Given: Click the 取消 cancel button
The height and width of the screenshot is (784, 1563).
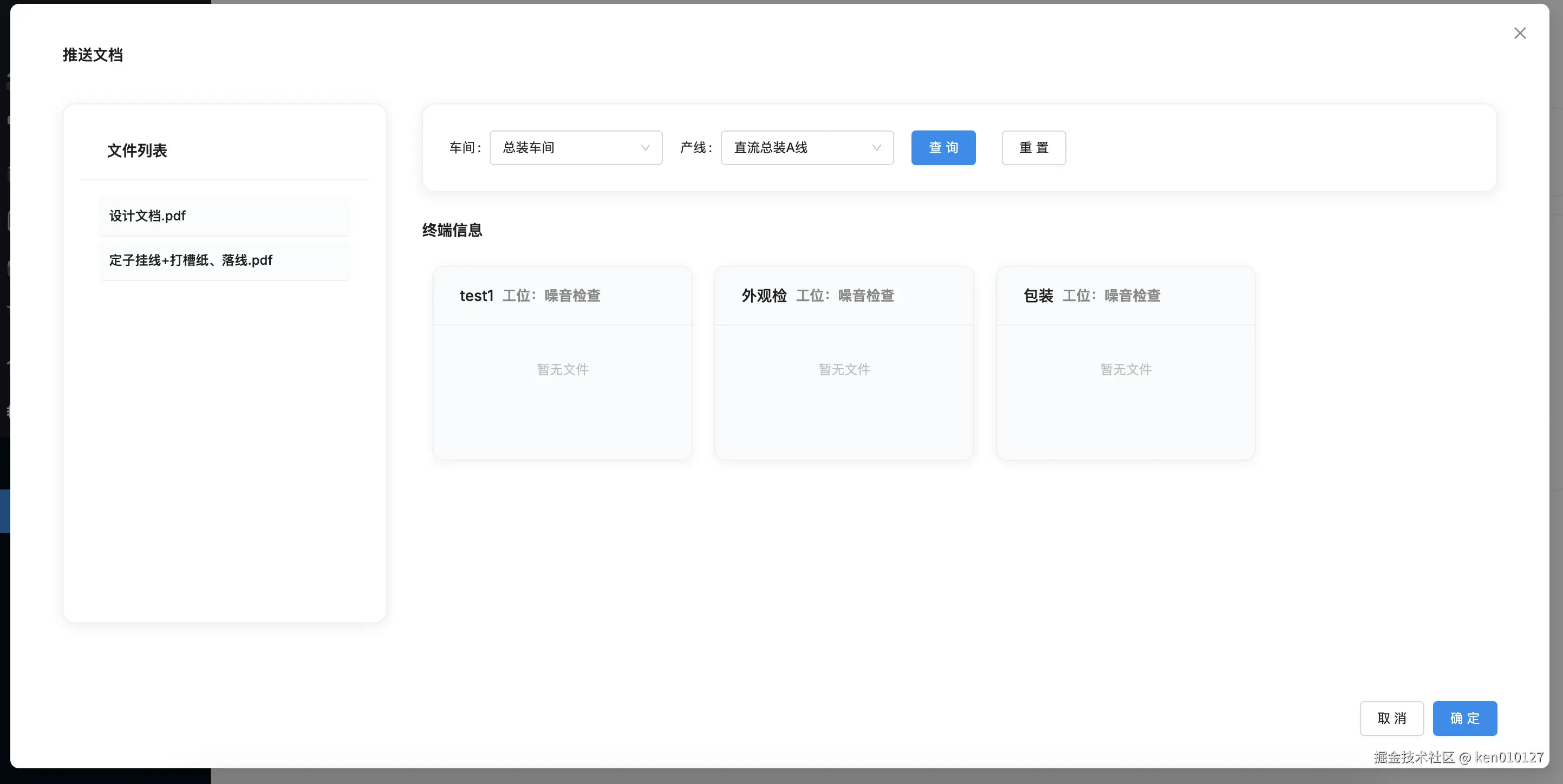Looking at the screenshot, I should coord(1392,718).
